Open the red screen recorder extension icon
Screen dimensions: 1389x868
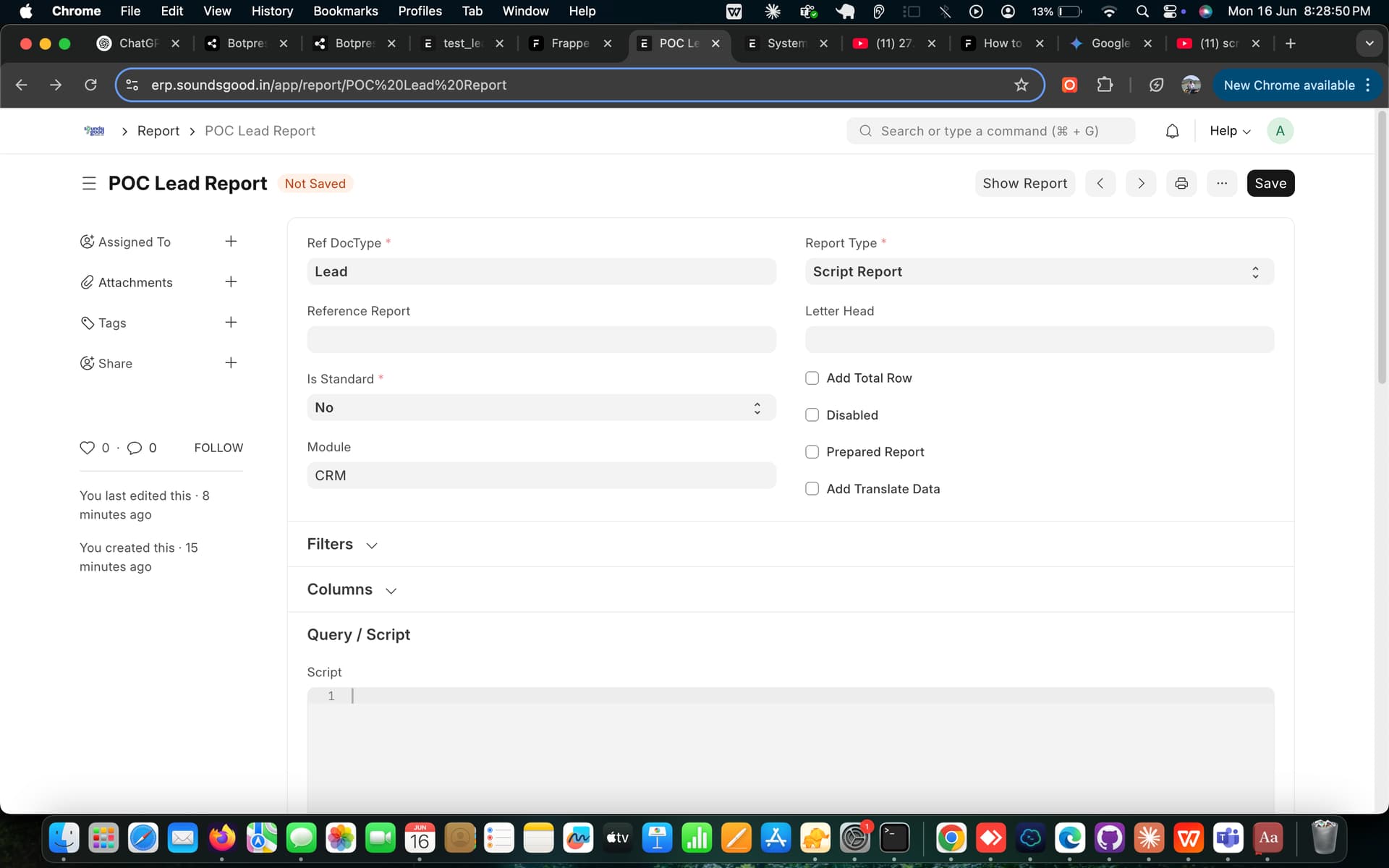coord(1069,85)
